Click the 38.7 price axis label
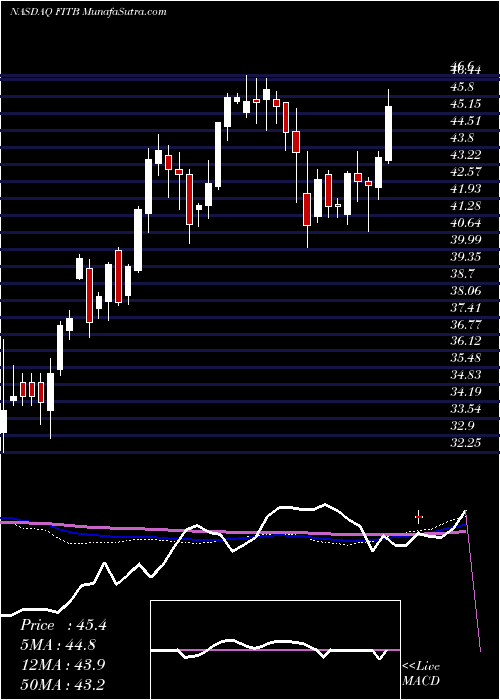Image resolution: width=500 pixels, height=700 pixels. point(462,273)
